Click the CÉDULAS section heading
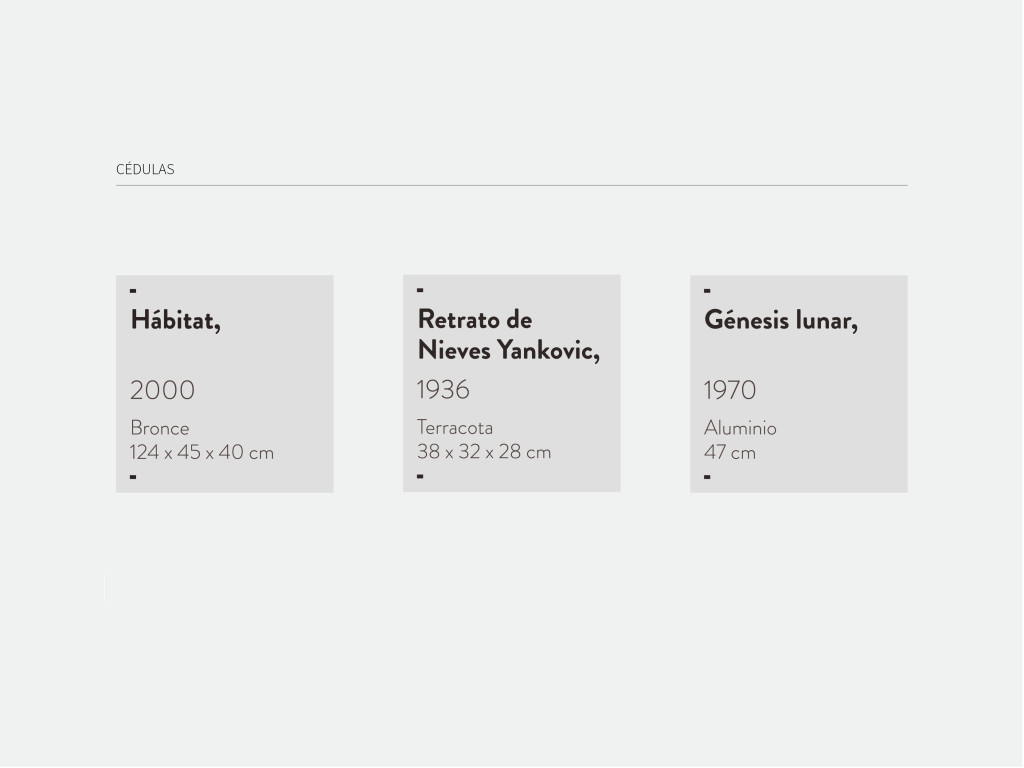This screenshot has height=768, width=1024. click(145, 169)
